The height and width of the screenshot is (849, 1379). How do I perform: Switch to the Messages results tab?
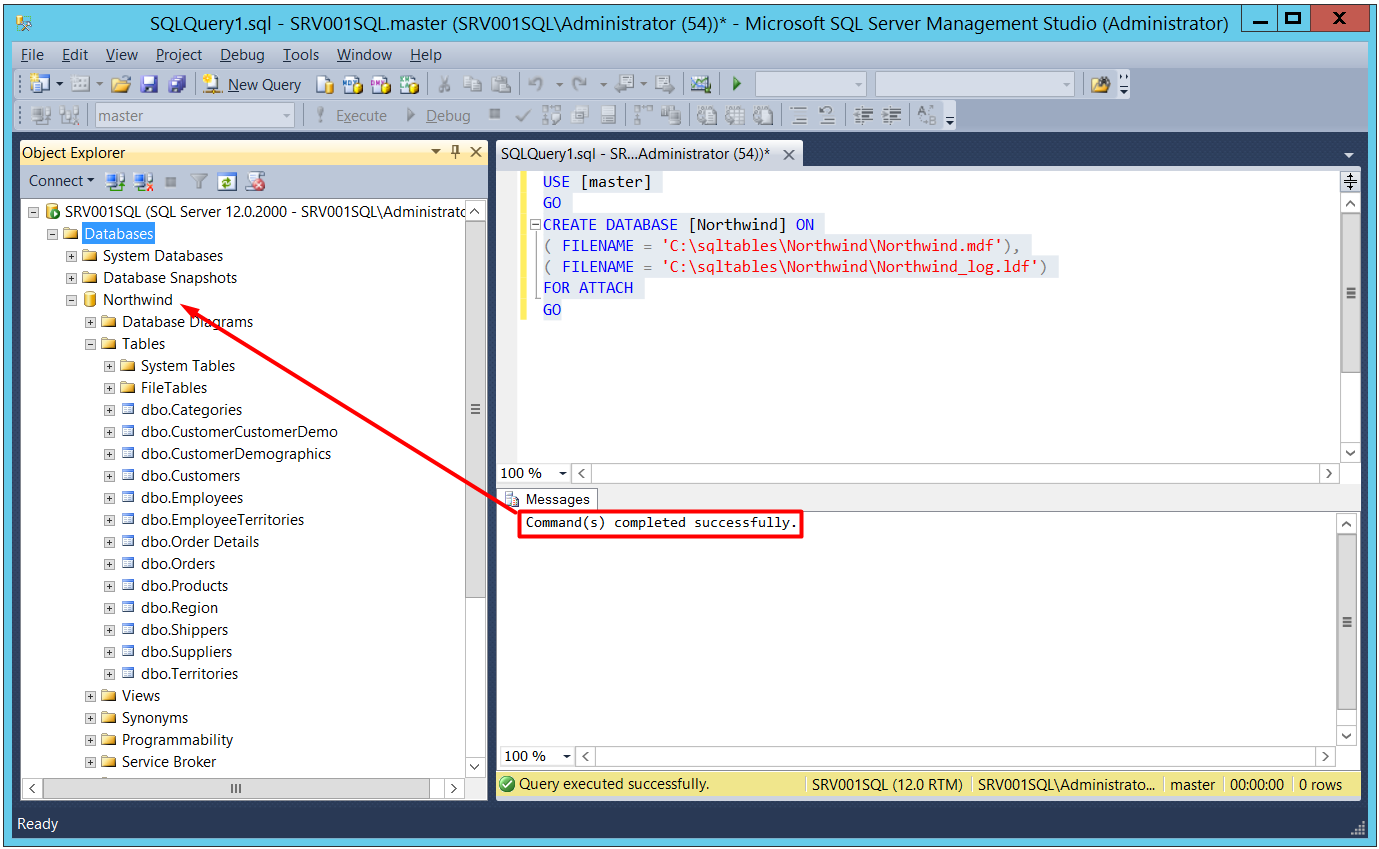(x=548, y=499)
